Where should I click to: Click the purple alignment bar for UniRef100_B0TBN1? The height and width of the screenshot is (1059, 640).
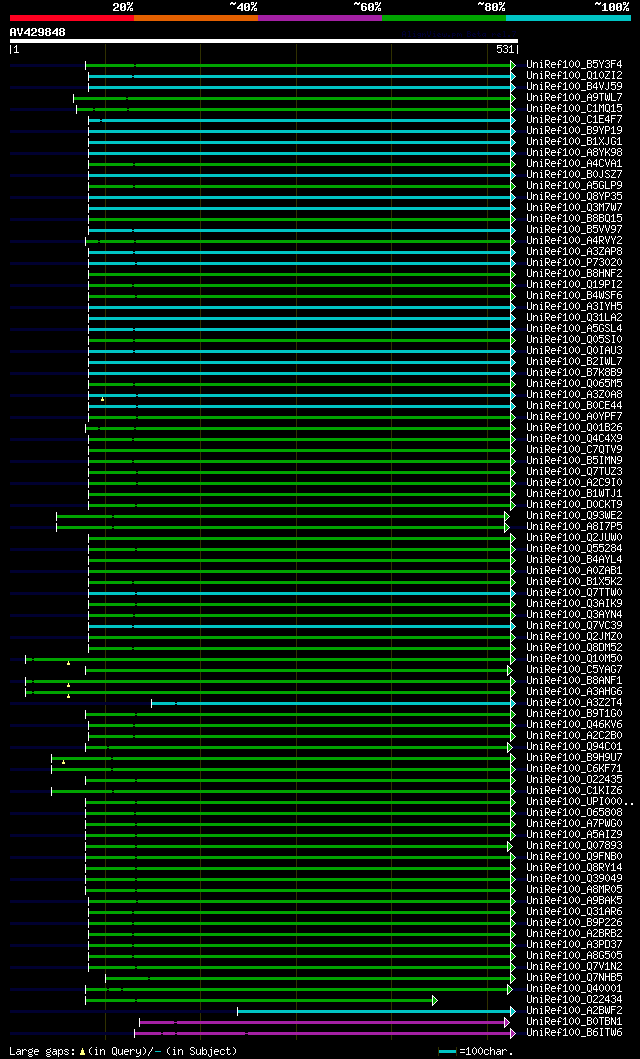(x=322, y=1023)
